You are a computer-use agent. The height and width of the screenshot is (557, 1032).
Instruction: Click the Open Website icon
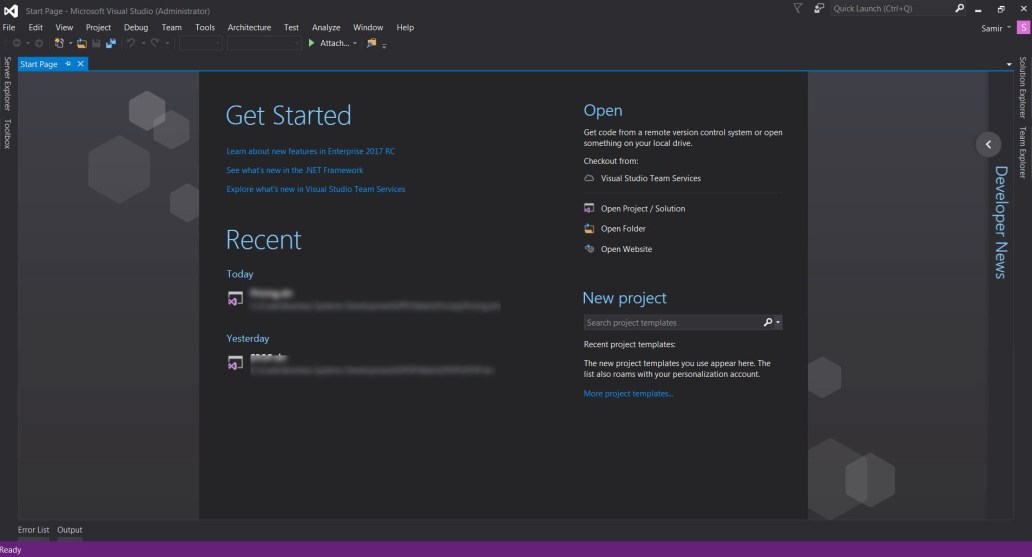(x=589, y=249)
